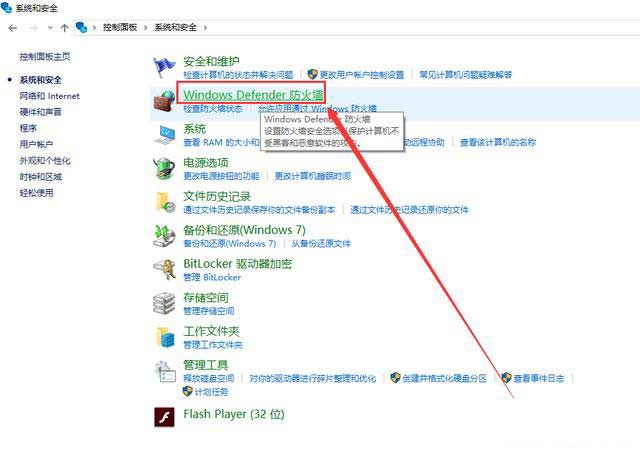Expand chevron after 系统和安全 breadcrumb
640x456 pixels.
point(205,28)
